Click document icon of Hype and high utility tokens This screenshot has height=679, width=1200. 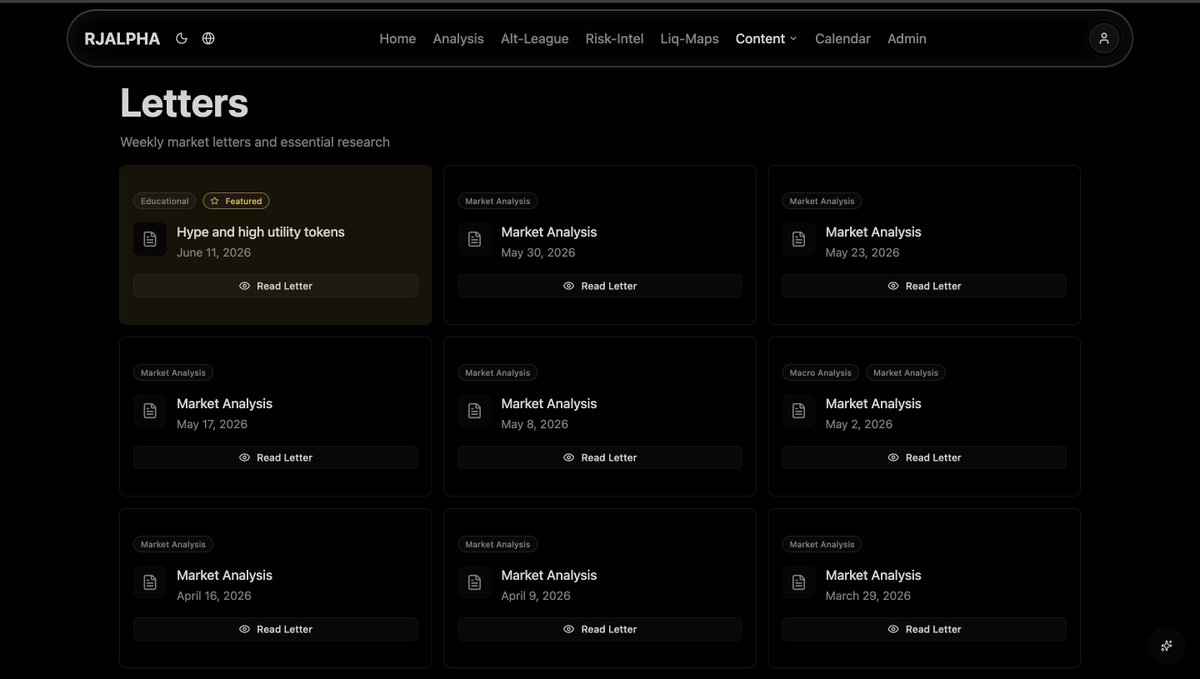150,239
